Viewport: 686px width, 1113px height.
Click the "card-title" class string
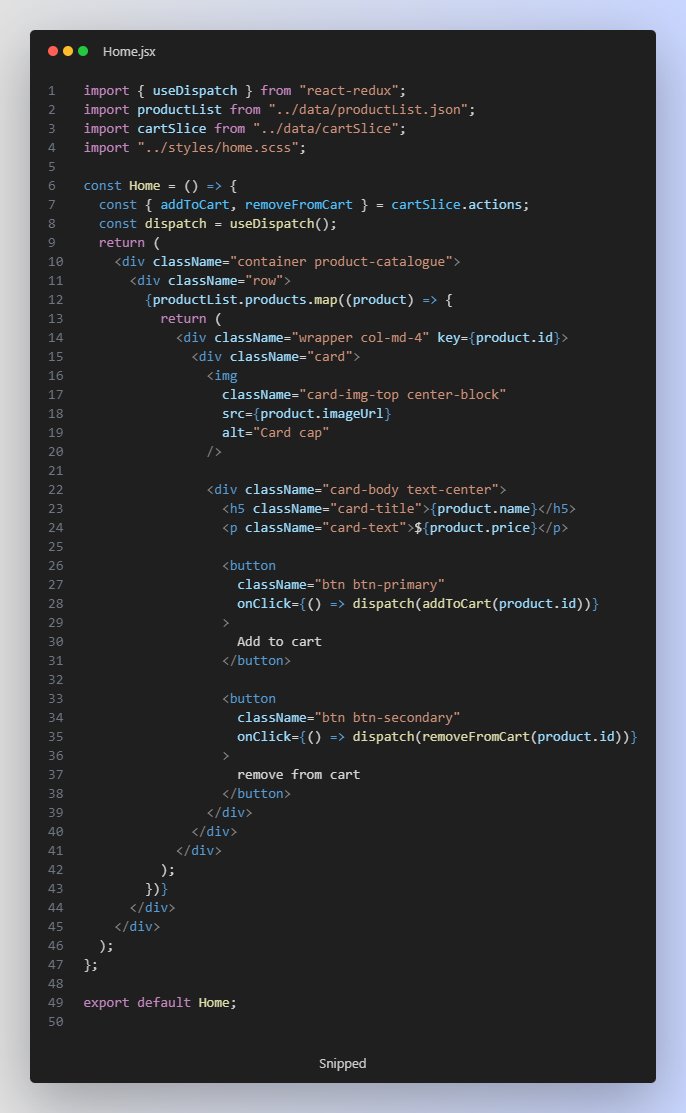pyautogui.click(x=376, y=509)
